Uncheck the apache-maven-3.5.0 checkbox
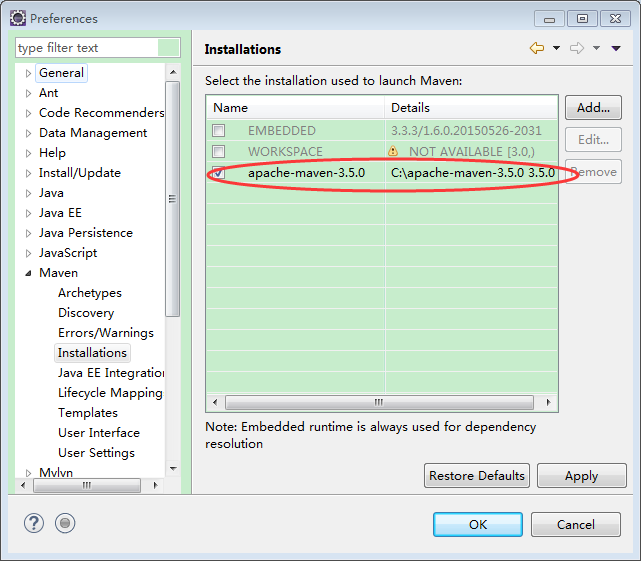Screen dimensions: 641x561 coord(218,173)
